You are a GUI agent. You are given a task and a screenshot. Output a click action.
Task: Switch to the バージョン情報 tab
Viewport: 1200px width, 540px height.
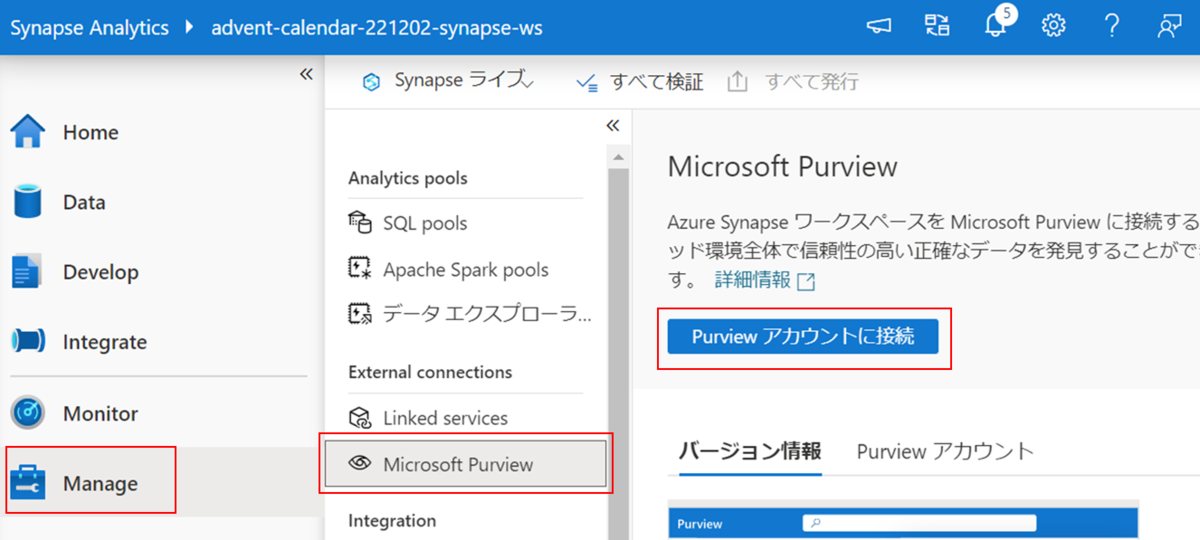[751, 450]
